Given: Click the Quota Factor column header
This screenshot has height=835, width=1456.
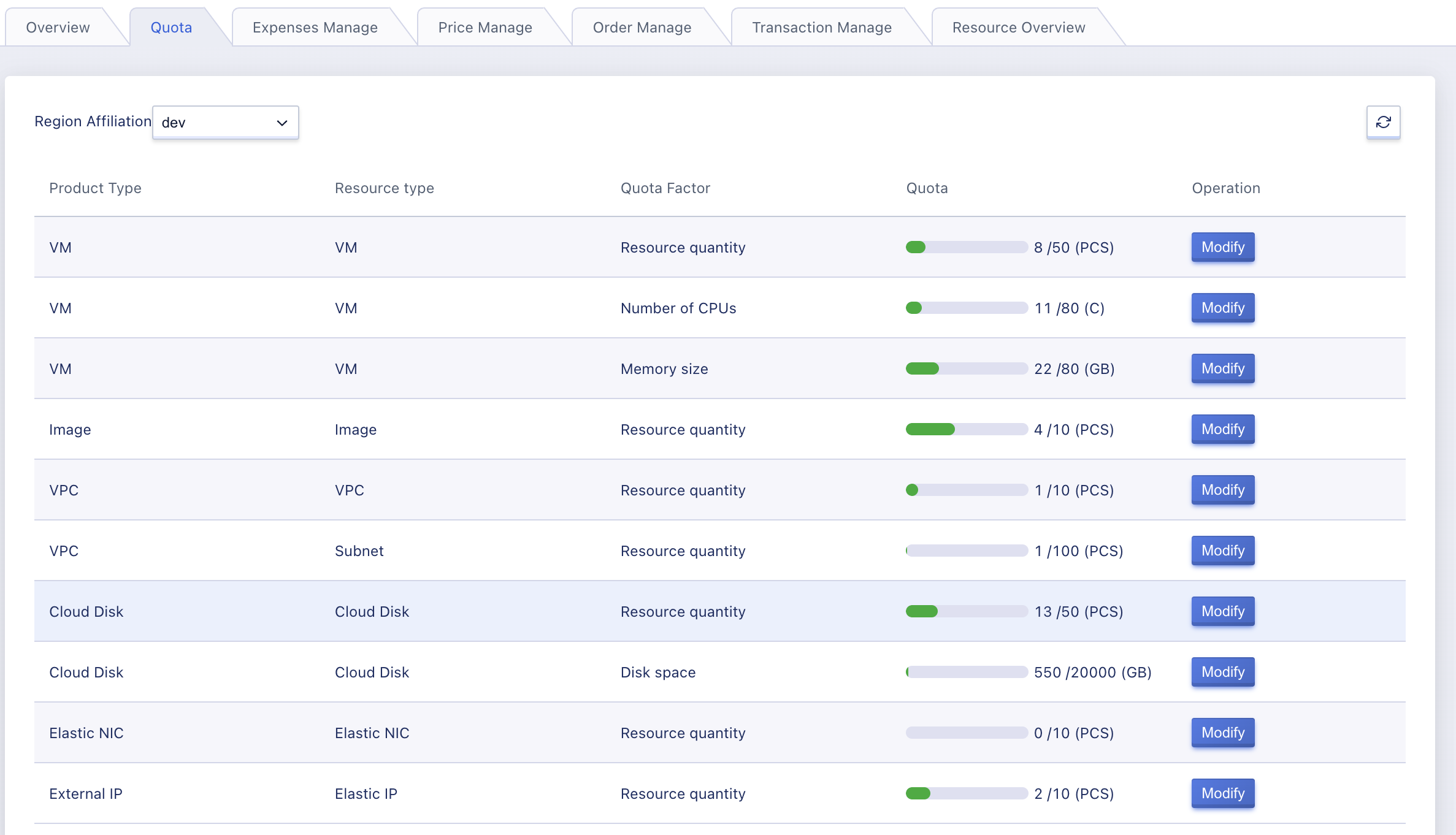Looking at the screenshot, I should pos(665,188).
